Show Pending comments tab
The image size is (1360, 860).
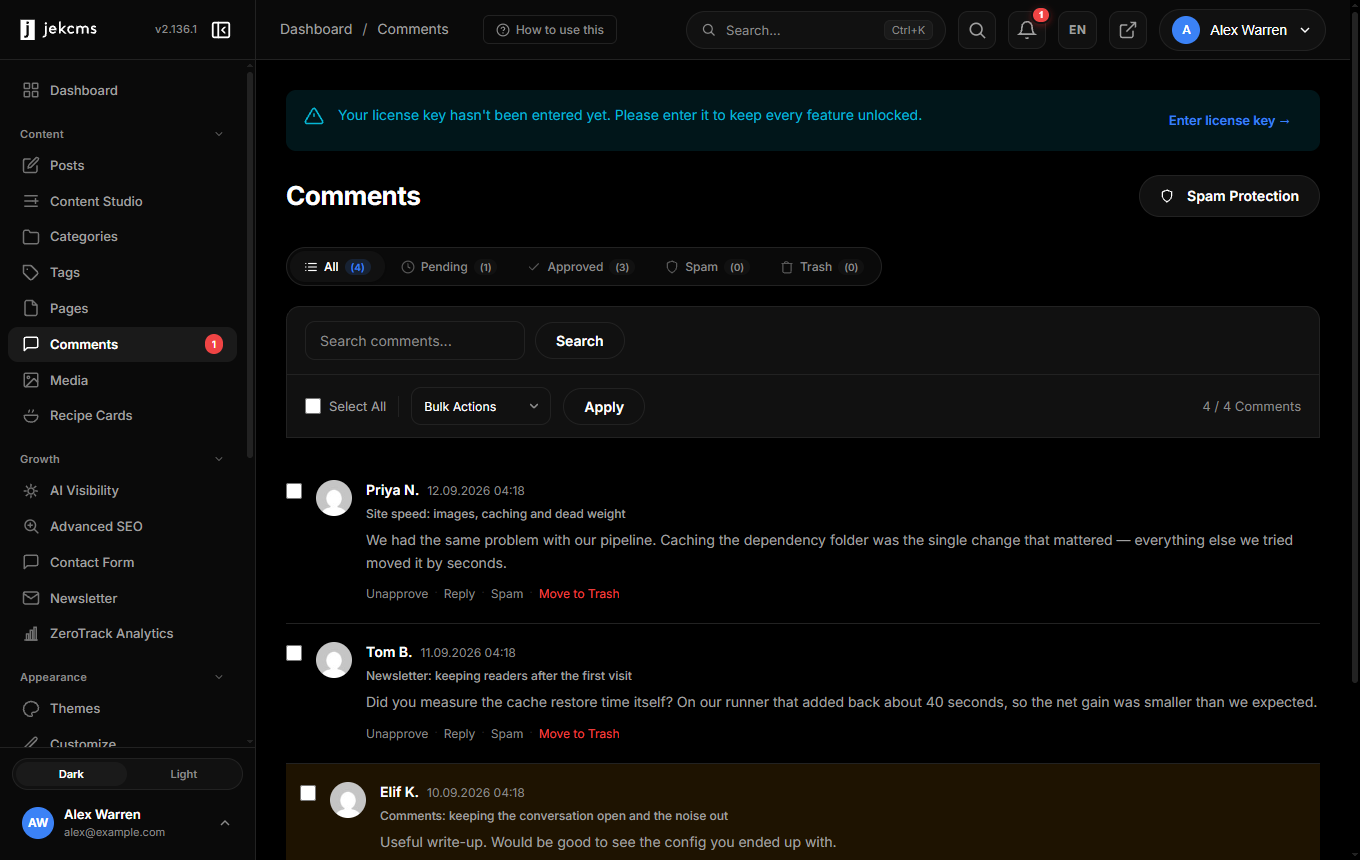pyautogui.click(x=446, y=267)
